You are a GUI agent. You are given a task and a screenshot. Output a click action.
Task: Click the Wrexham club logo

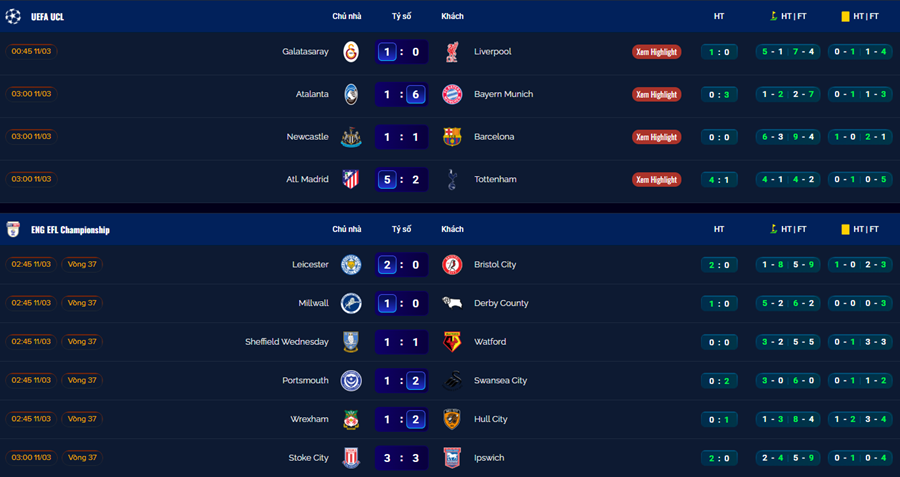pos(351,419)
